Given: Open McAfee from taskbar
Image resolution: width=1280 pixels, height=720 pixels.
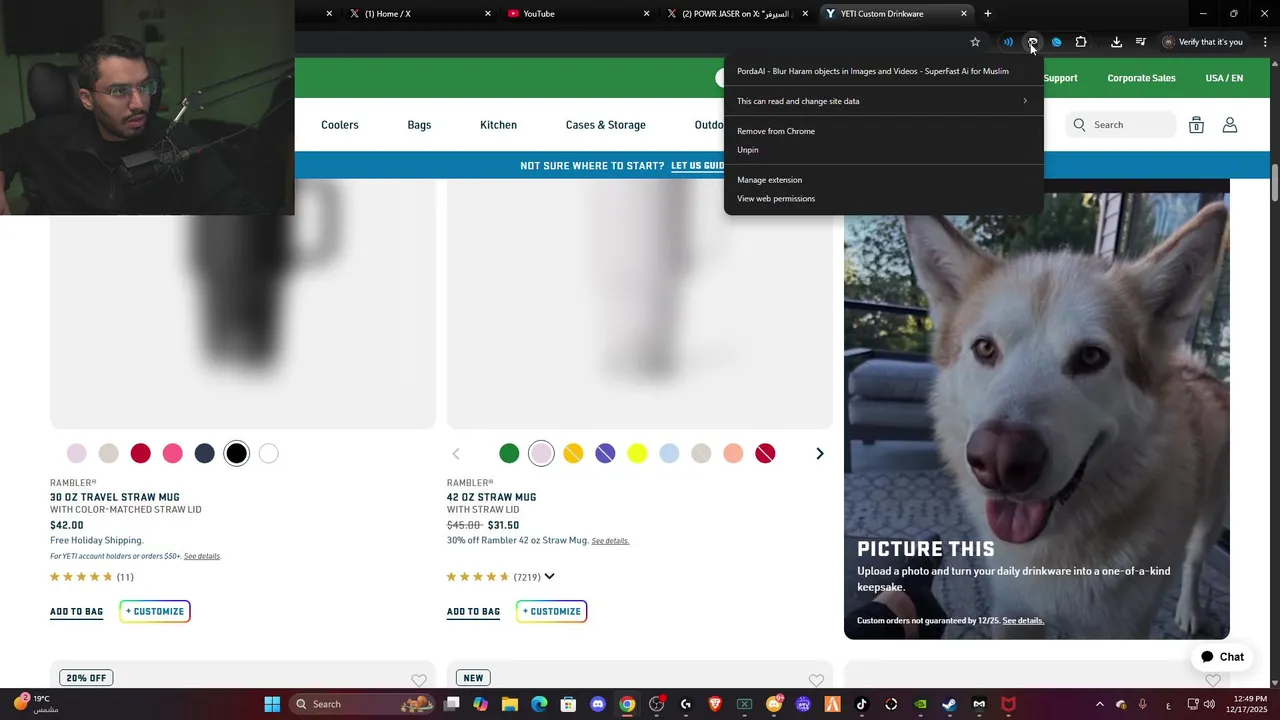Looking at the screenshot, I should (x=1008, y=704).
